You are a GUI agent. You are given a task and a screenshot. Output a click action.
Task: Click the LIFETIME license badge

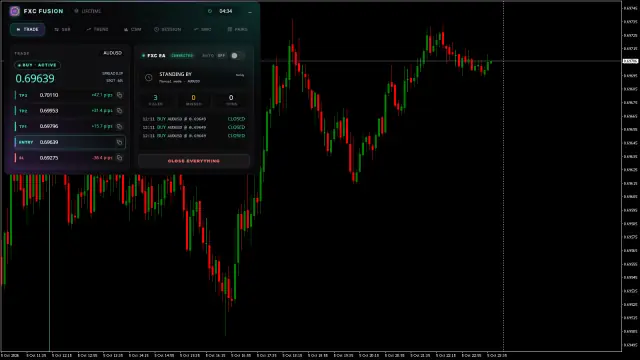(x=88, y=11)
